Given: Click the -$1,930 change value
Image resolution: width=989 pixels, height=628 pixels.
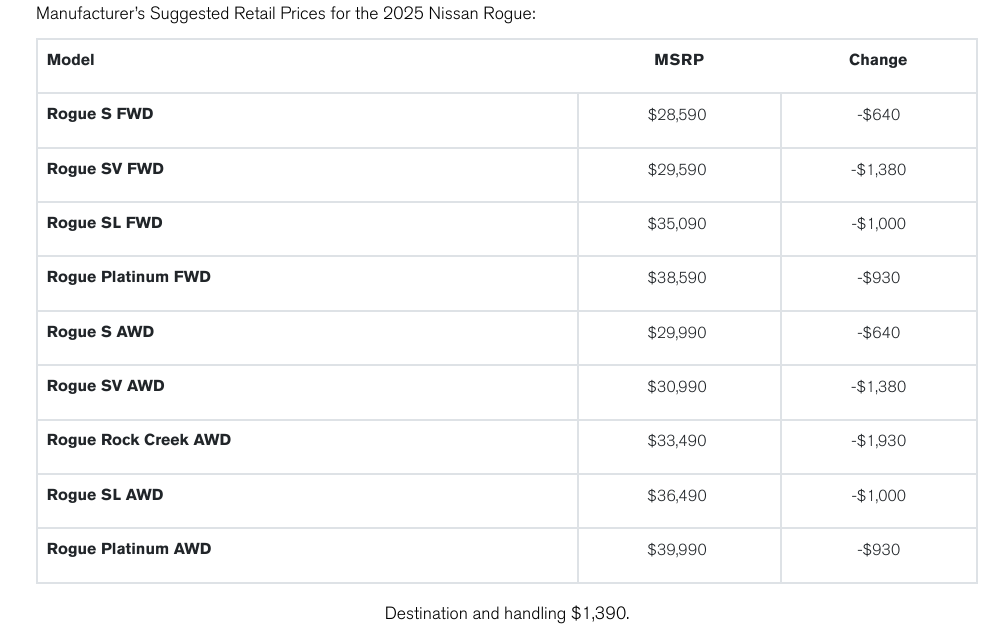Looking at the screenshot, I should (x=878, y=441).
